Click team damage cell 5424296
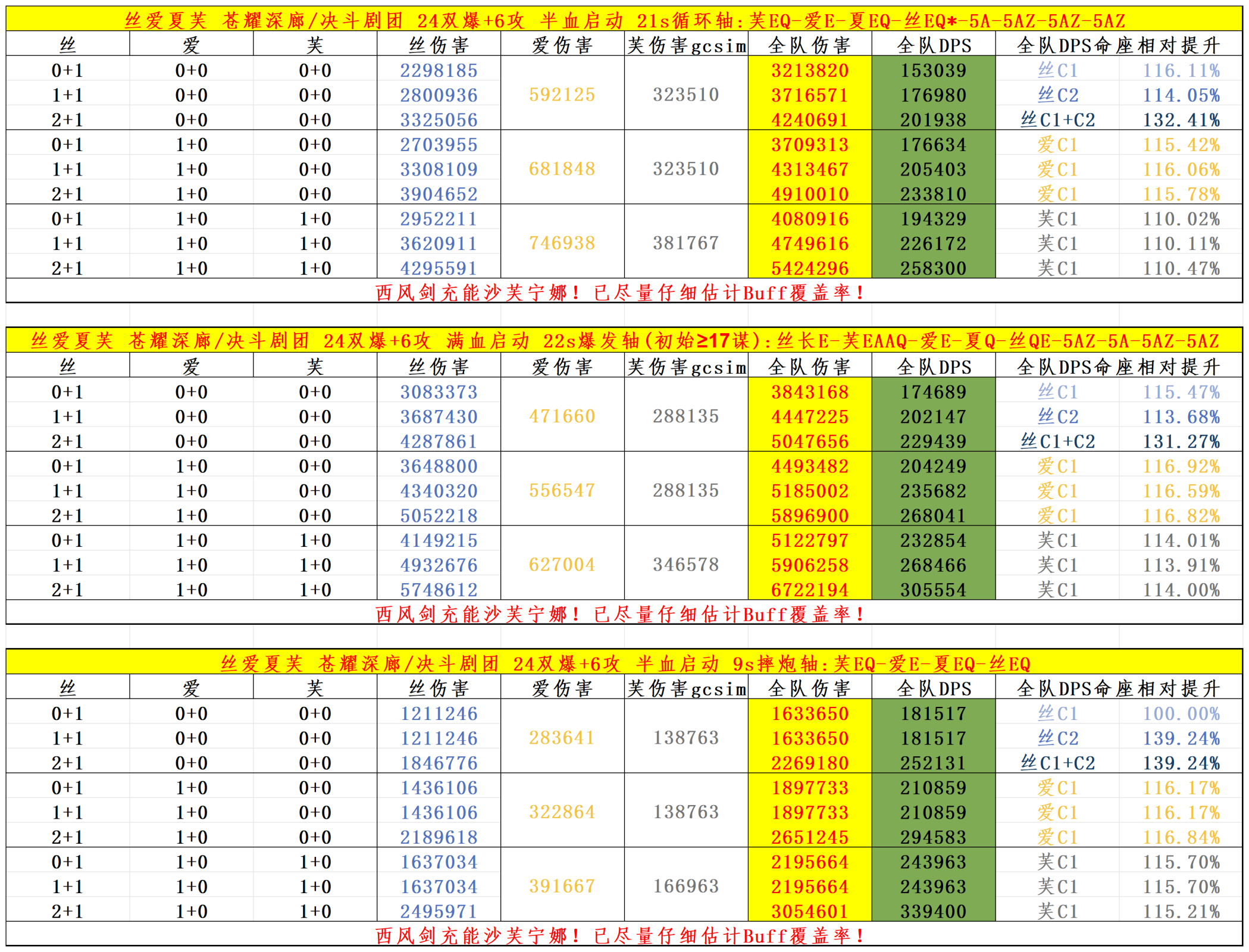The width and height of the screenshot is (1249, 952). coord(810,268)
